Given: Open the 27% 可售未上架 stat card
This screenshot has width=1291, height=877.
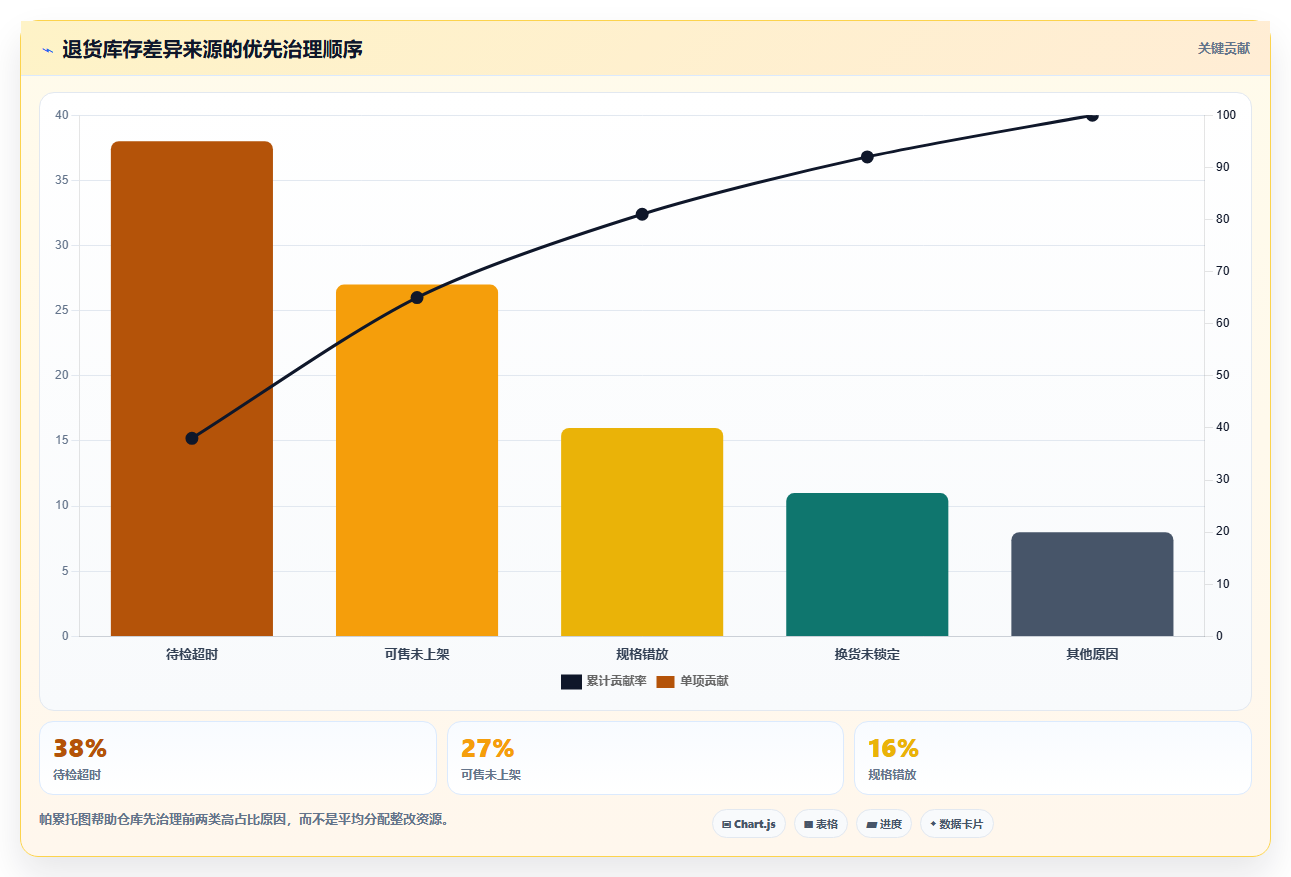Looking at the screenshot, I should [645, 758].
